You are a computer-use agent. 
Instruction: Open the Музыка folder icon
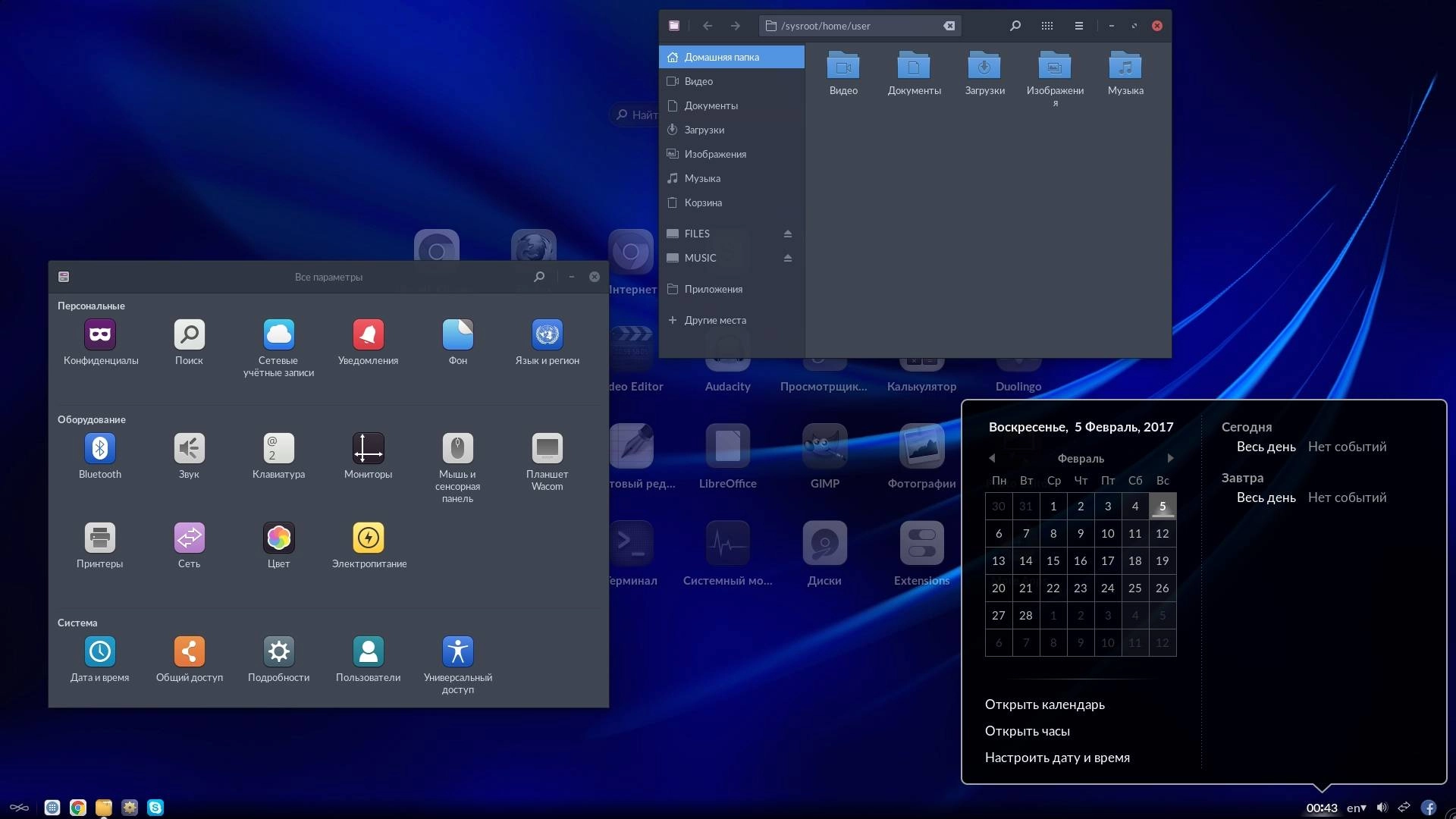coord(1125,66)
